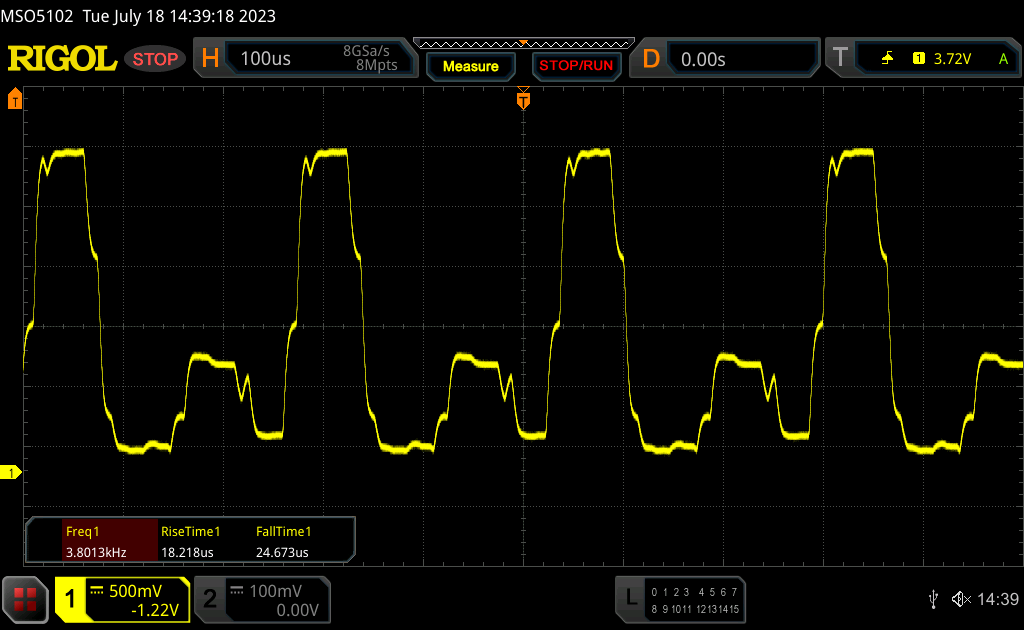Click the rising edge trigger icon

tap(887, 59)
